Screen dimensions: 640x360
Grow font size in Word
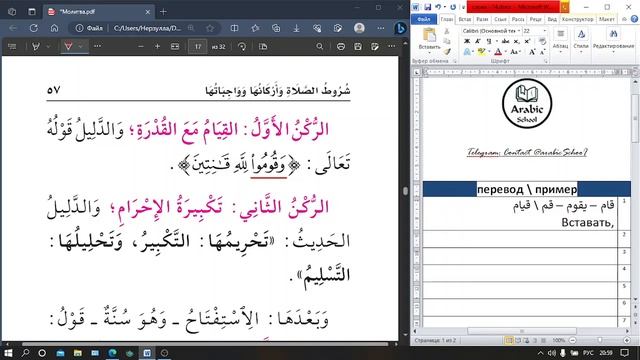click(x=532, y=52)
